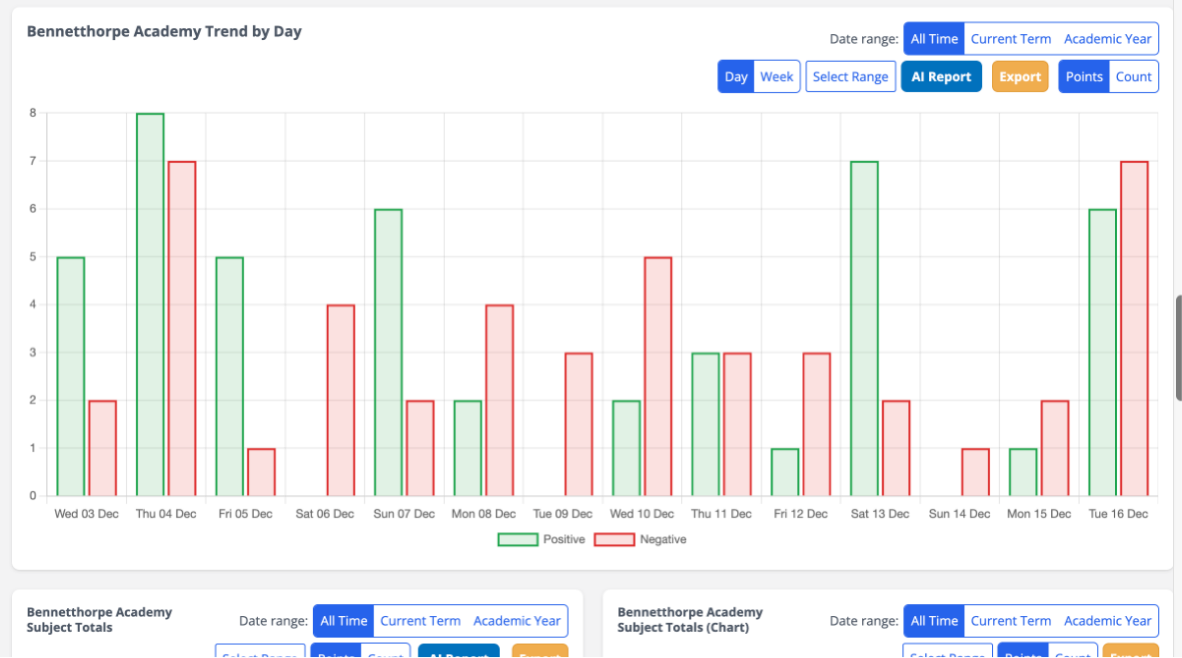Select Current Term in Subject Totals (Chart)
The width and height of the screenshot is (1182, 658).
pyautogui.click(x=1010, y=621)
